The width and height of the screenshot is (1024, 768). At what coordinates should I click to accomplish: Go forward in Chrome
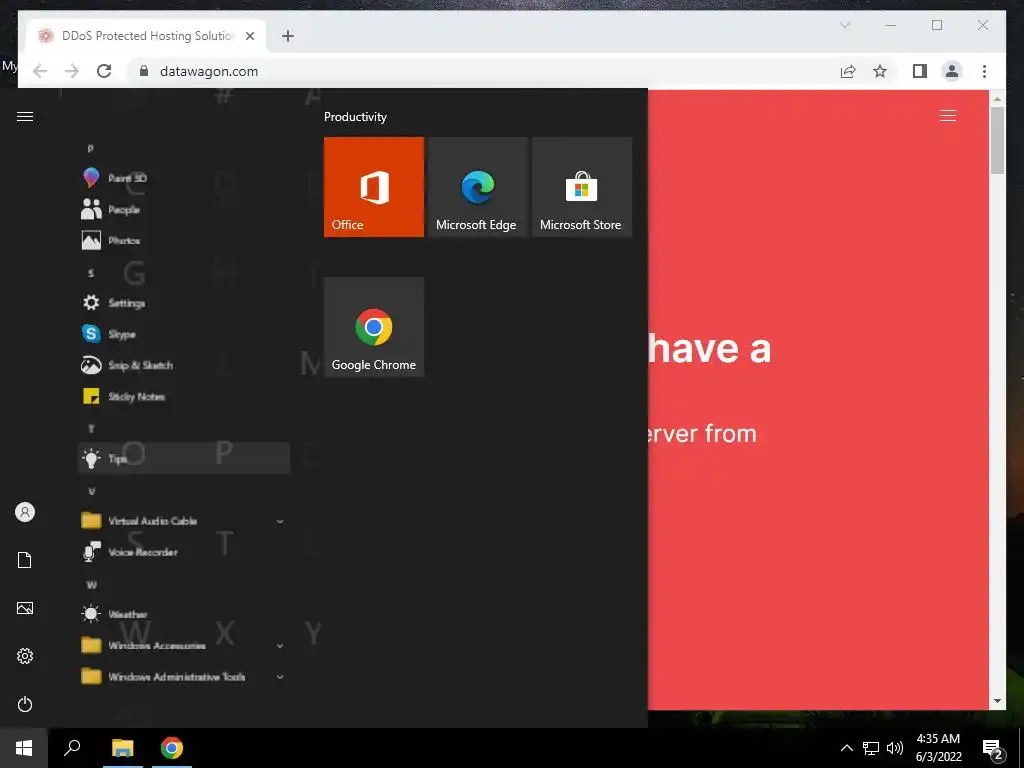click(x=72, y=71)
